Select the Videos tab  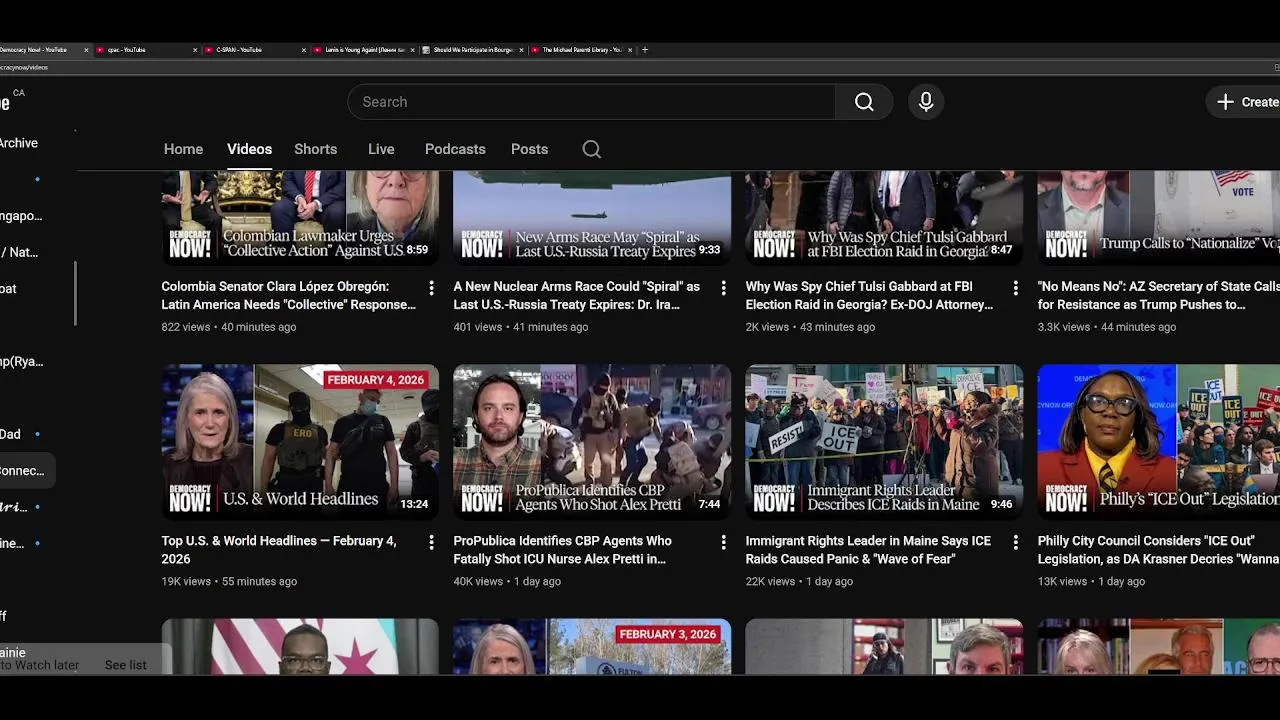[x=249, y=149]
